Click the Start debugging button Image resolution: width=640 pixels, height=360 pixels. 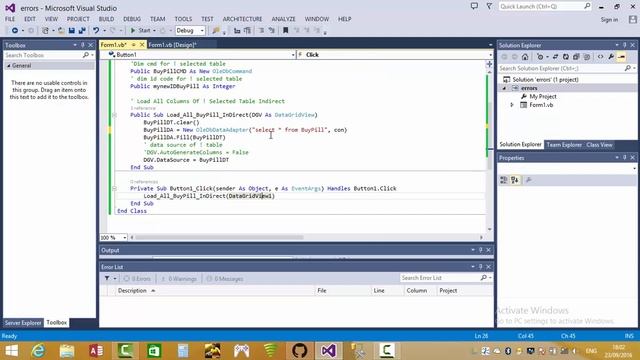pyautogui.click(x=141, y=31)
